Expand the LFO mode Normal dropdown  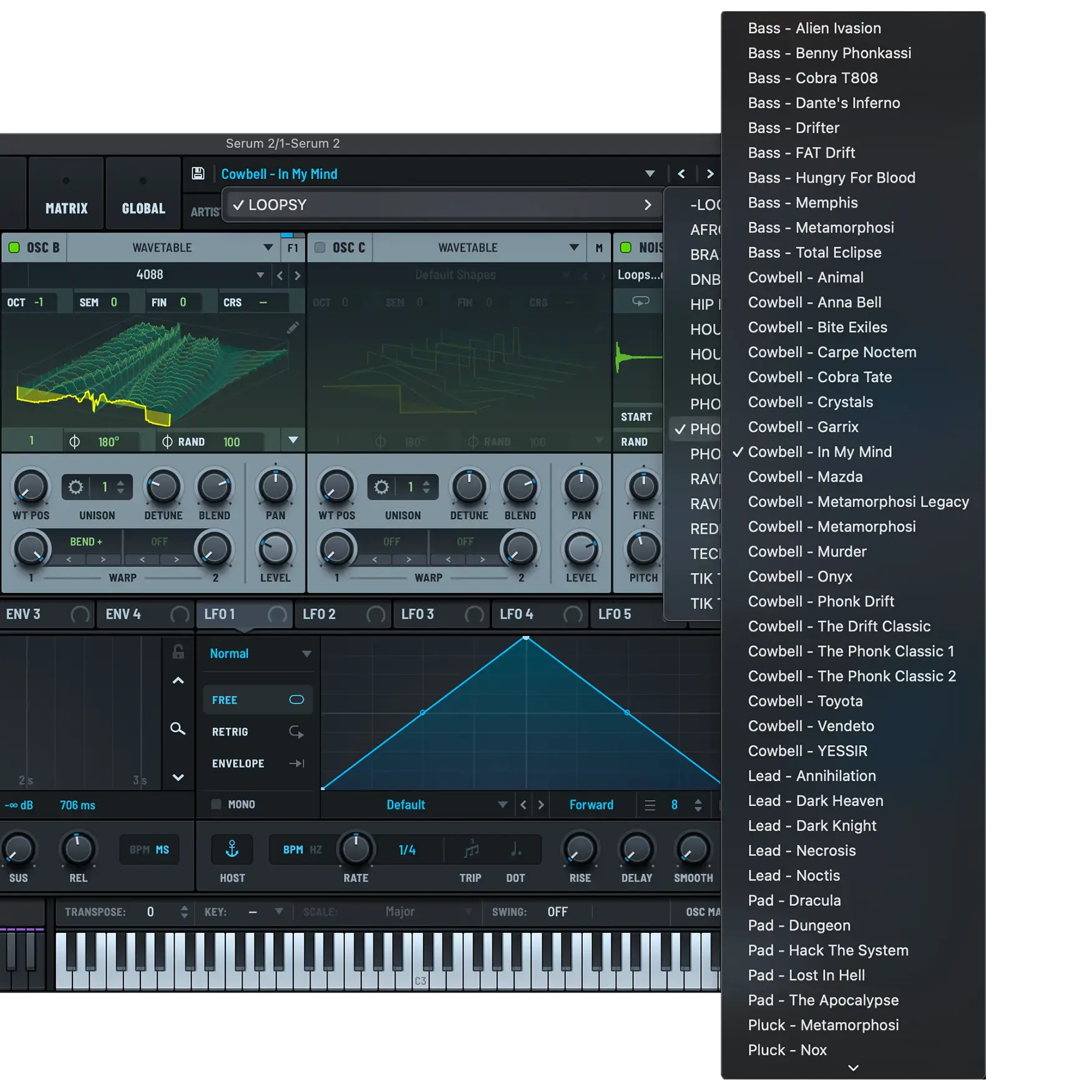306,653
